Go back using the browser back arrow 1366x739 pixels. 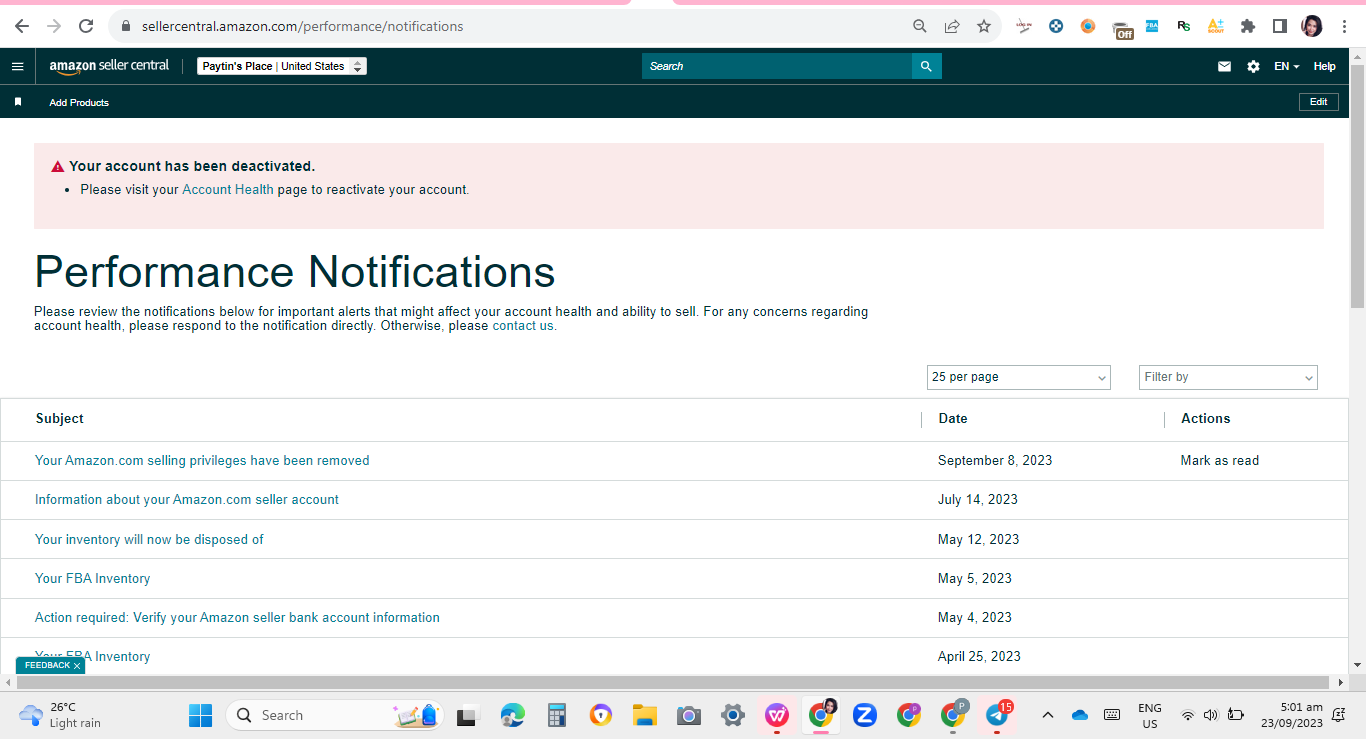21,26
